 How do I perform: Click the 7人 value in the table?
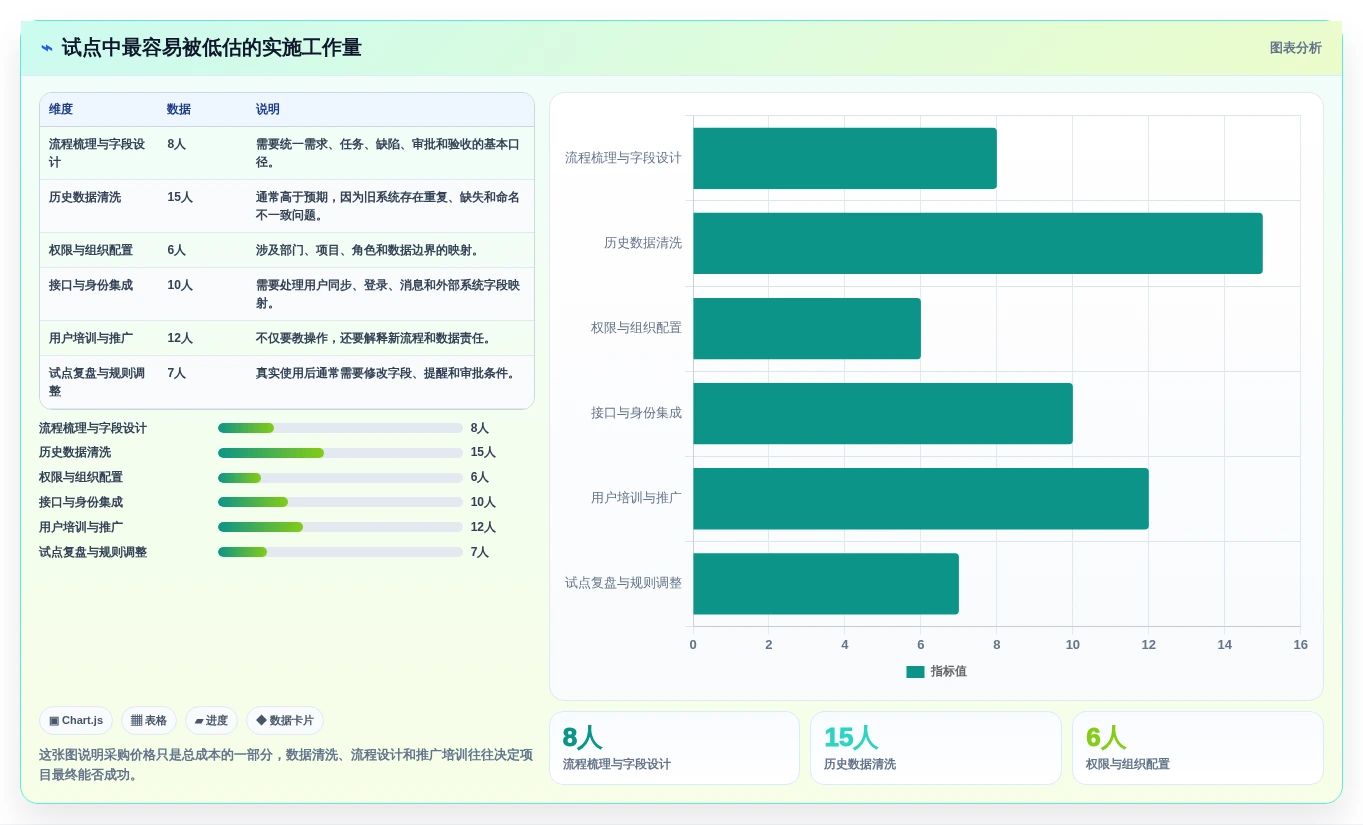coord(177,373)
